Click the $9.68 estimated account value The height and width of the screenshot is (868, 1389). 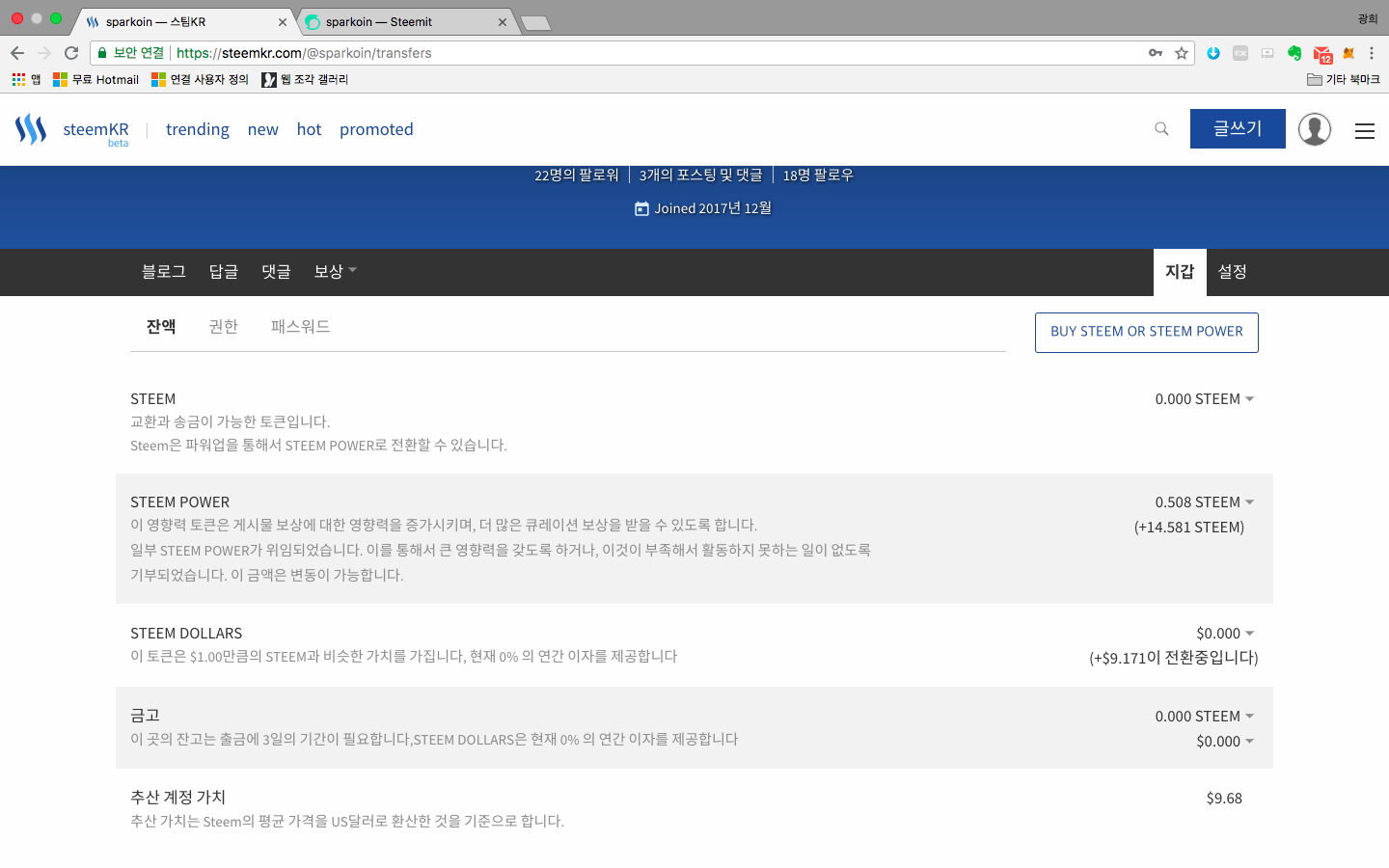point(1224,799)
